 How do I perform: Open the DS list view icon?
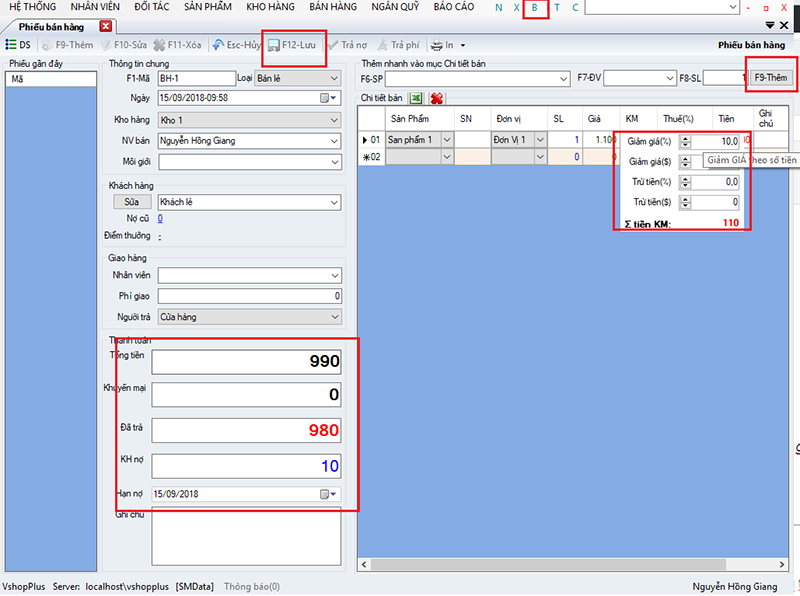click(x=10, y=45)
